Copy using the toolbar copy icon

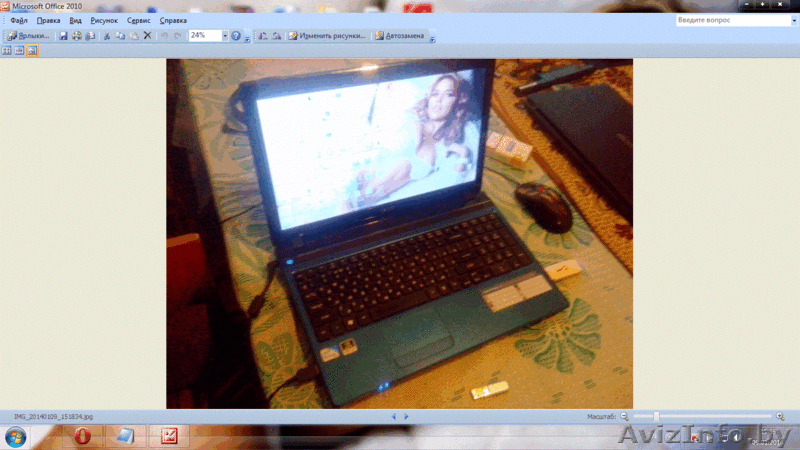point(120,36)
